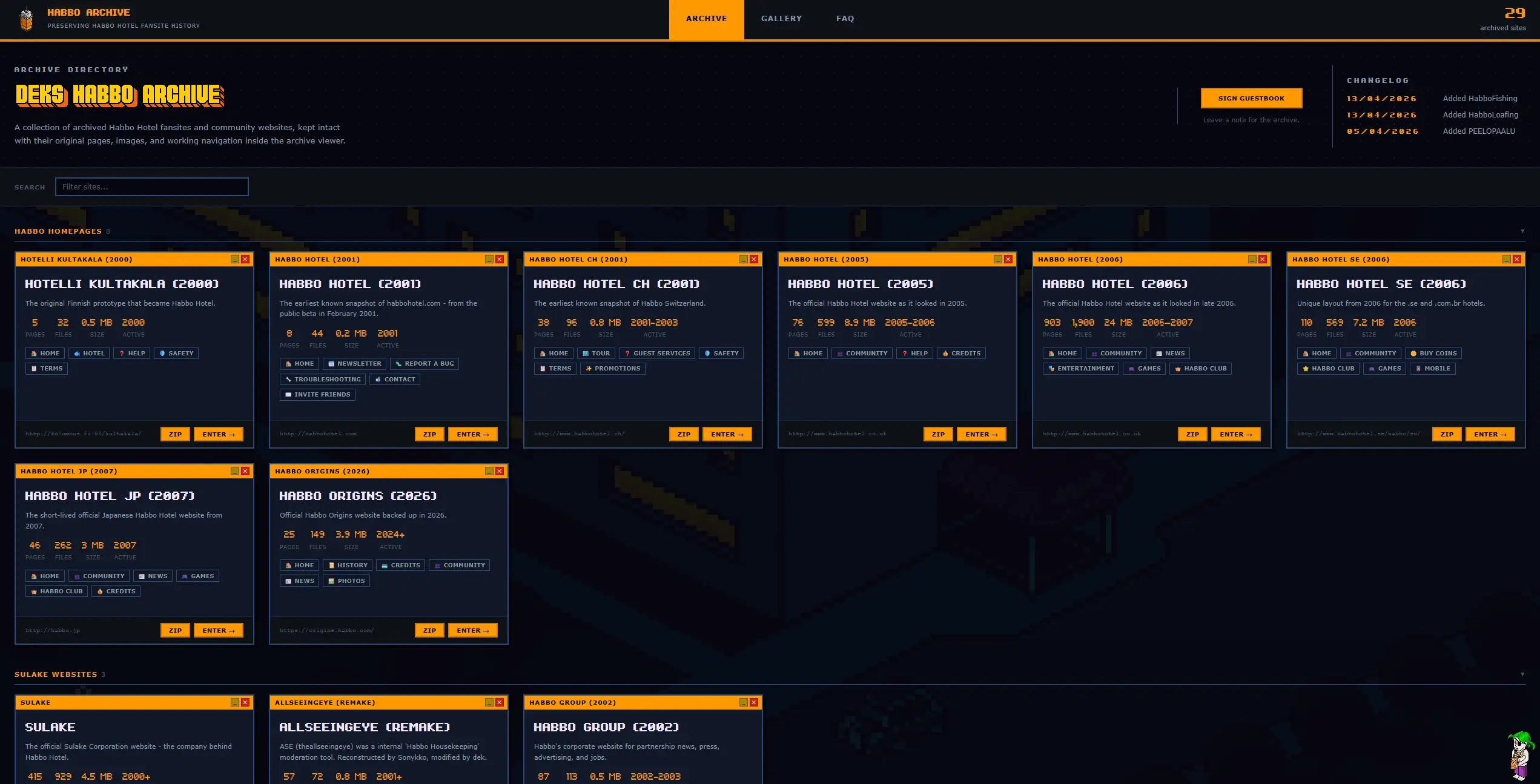Image resolution: width=1540 pixels, height=784 pixels.
Task: Minimize the Habbo Hotel SE (2006) card
Action: (x=1506, y=259)
